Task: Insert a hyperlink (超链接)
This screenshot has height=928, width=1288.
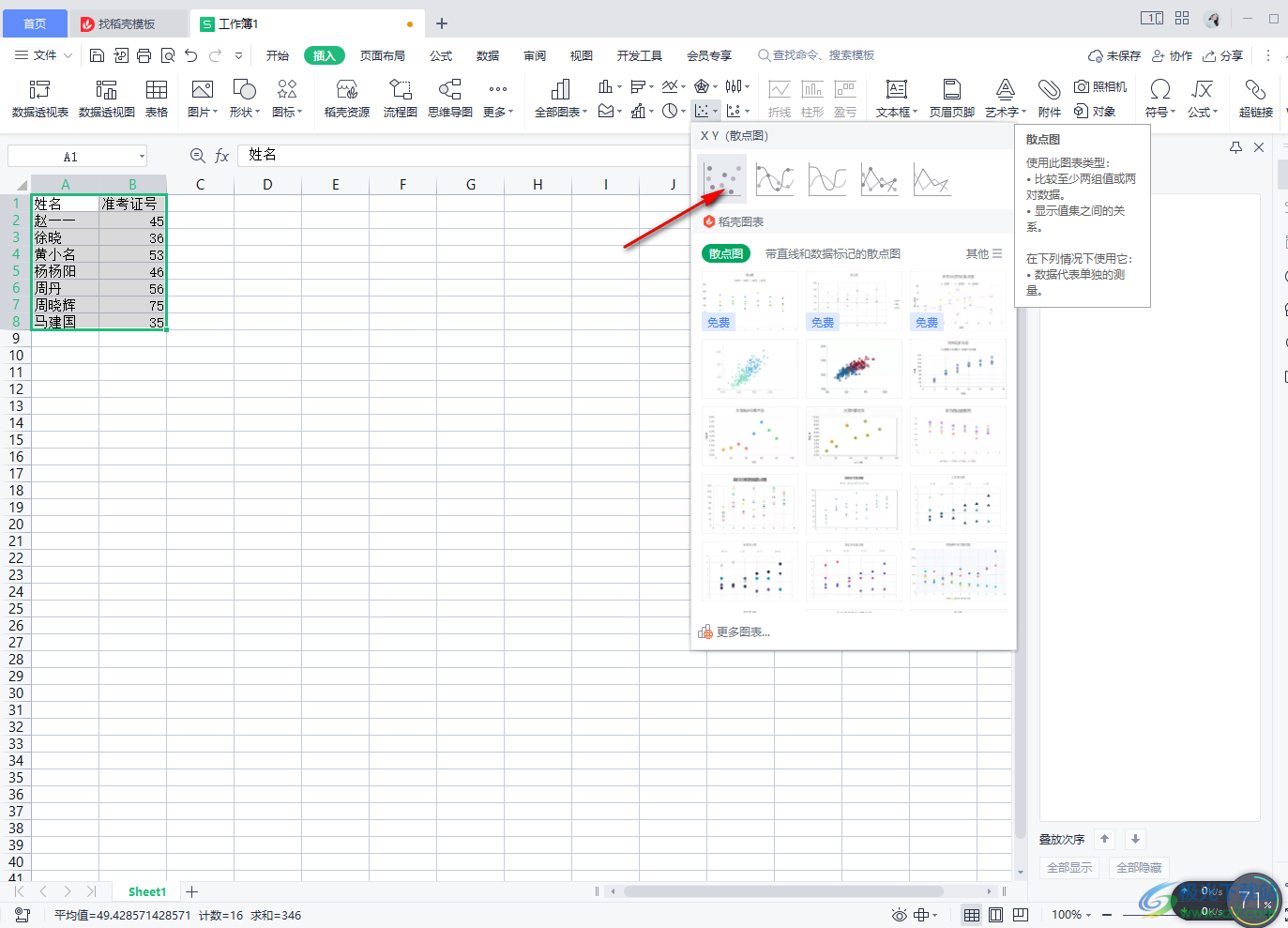Action: pyautogui.click(x=1256, y=99)
